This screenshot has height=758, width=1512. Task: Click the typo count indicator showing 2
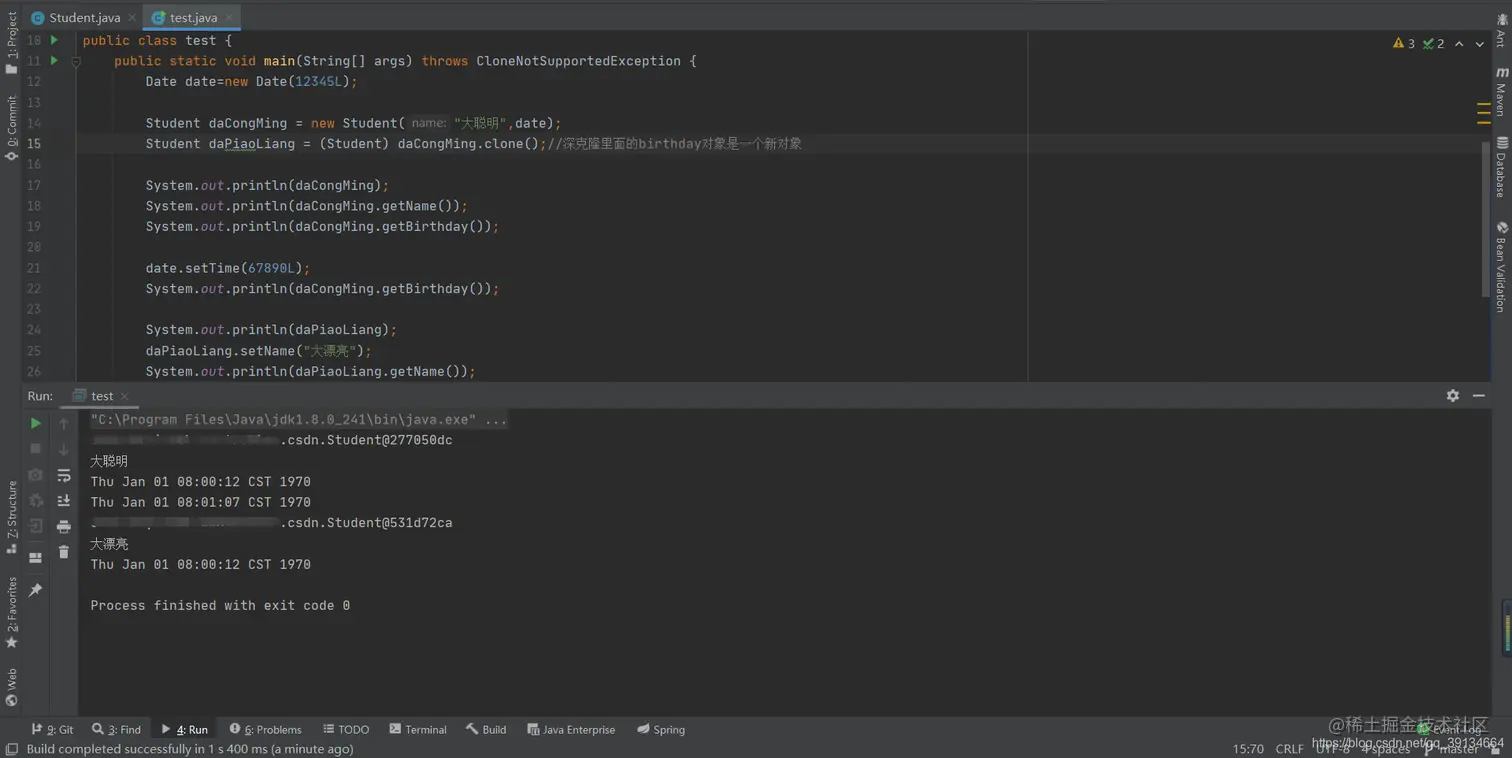[1434, 44]
